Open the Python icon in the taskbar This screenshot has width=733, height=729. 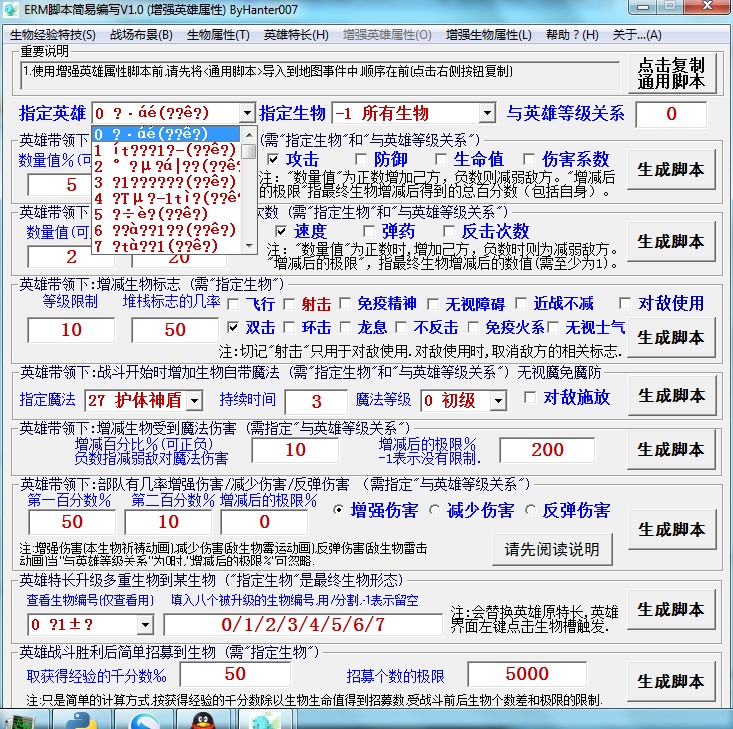pos(81,720)
